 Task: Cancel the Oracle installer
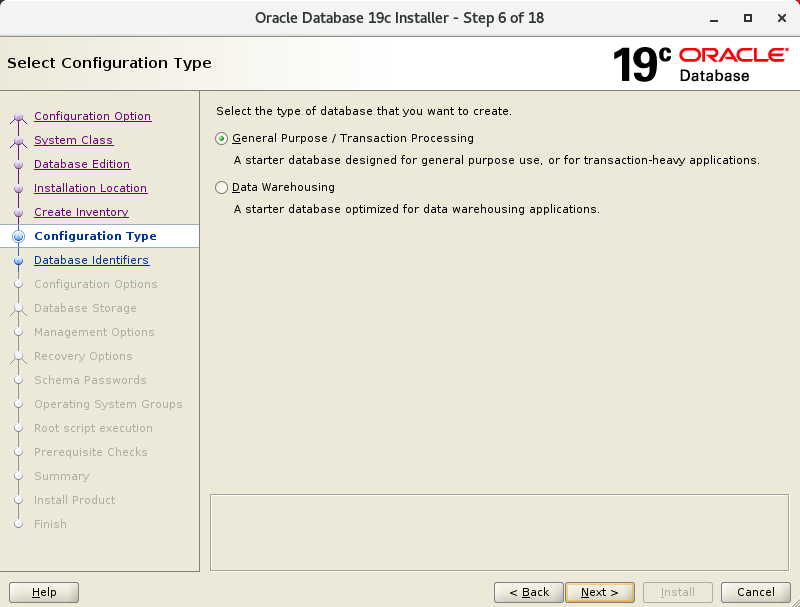(x=756, y=592)
